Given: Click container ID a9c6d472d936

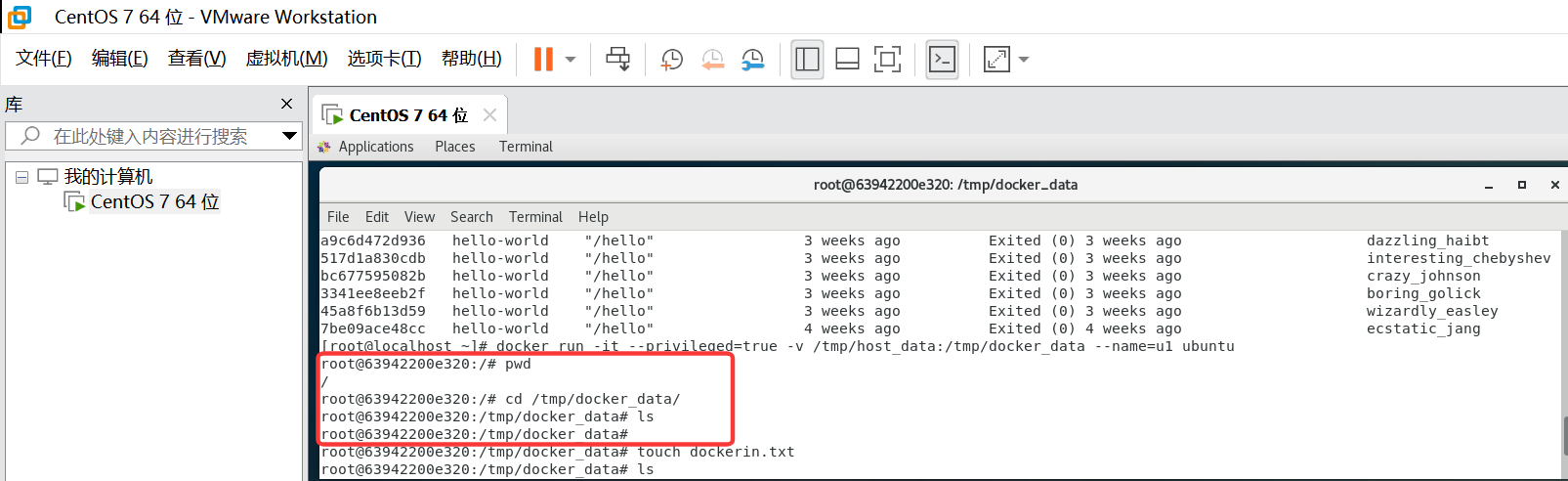Looking at the screenshot, I should coord(373,240).
